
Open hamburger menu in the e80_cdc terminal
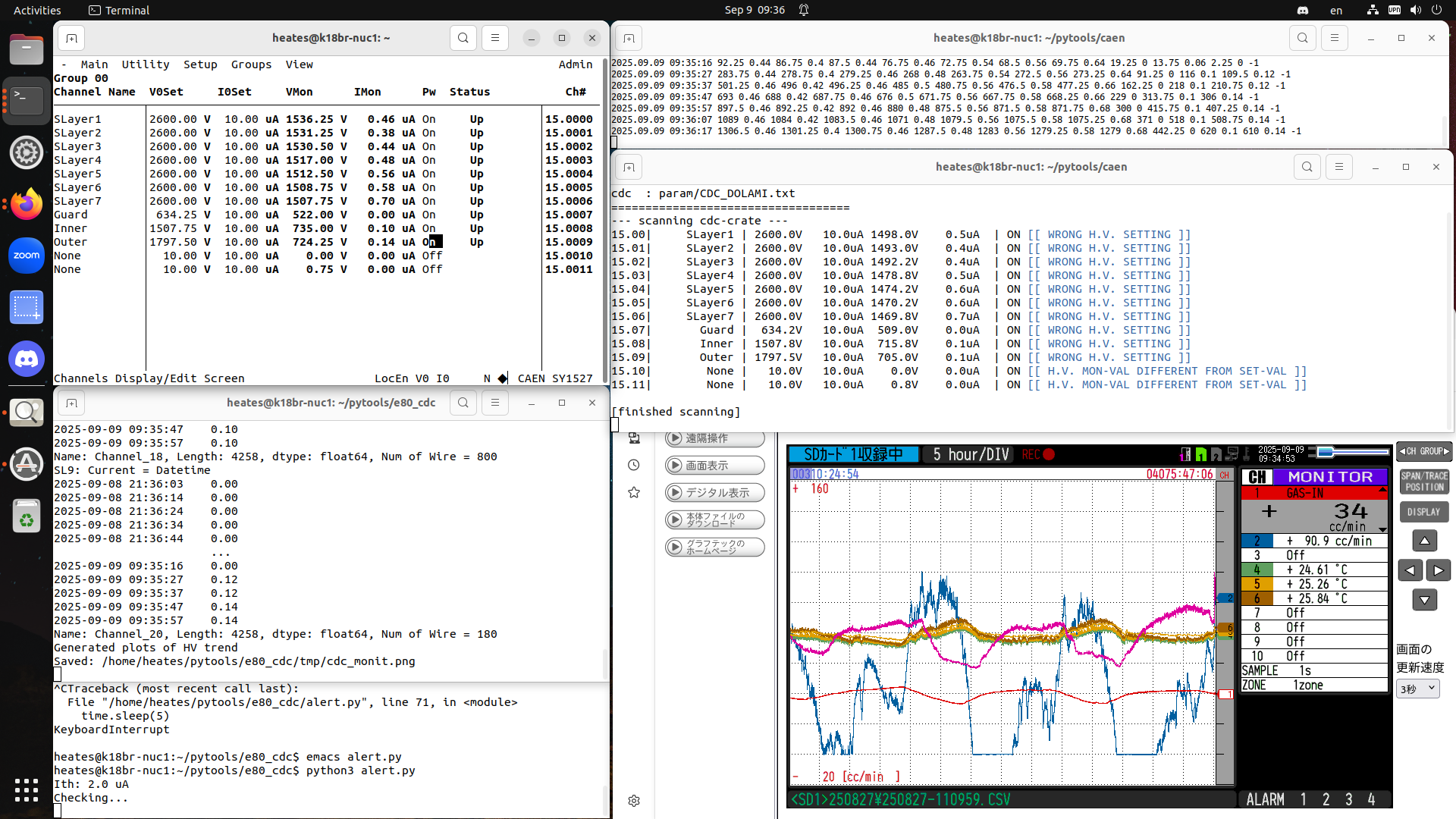(x=495, y=403)
